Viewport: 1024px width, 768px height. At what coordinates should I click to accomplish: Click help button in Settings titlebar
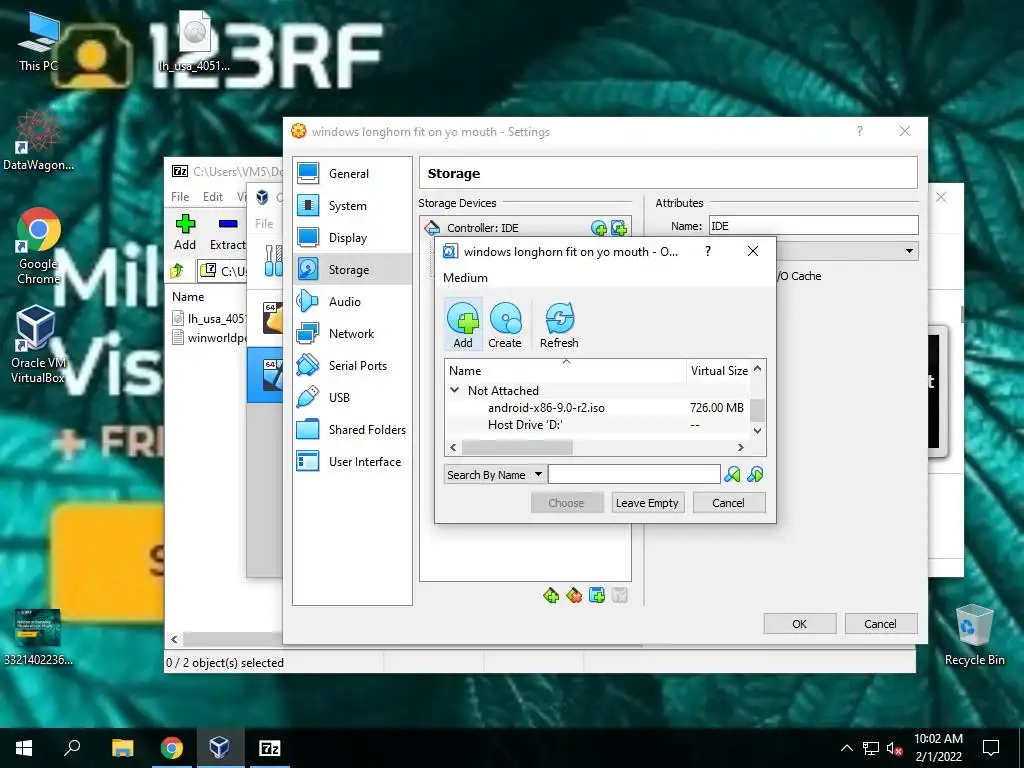(x=860, y=131)
